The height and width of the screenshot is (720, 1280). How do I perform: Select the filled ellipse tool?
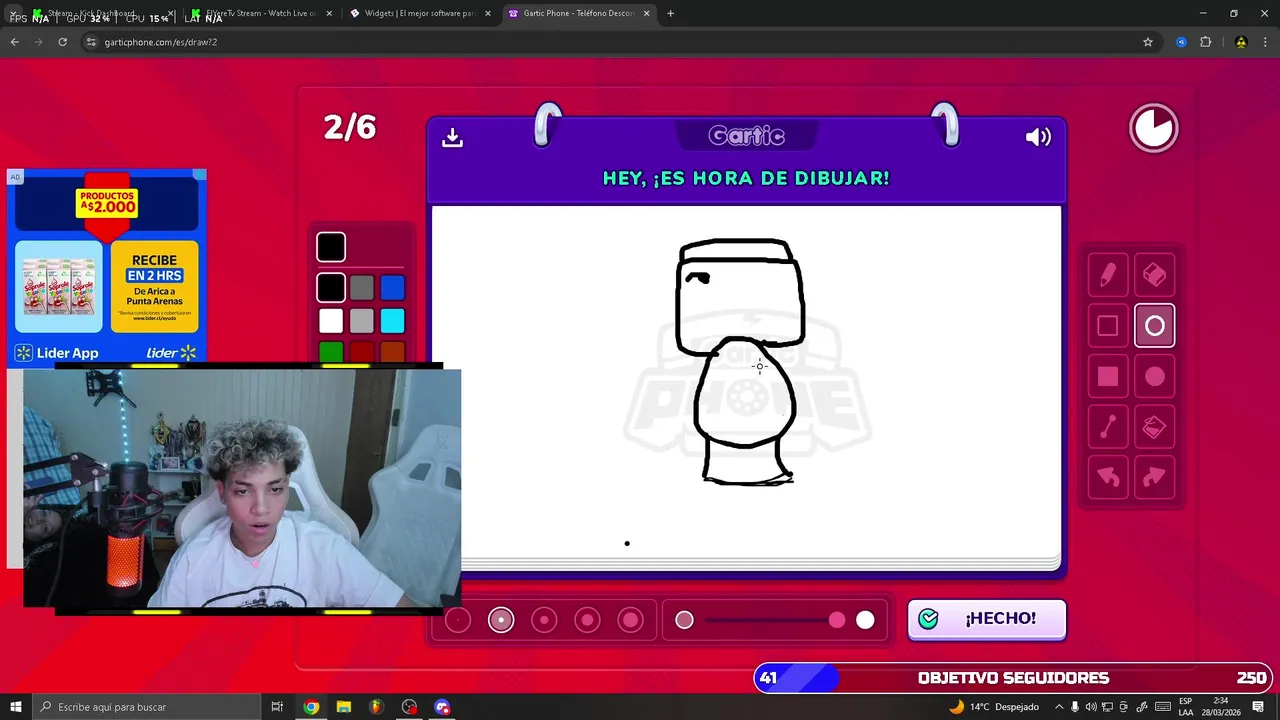[x=1155, y=377]
